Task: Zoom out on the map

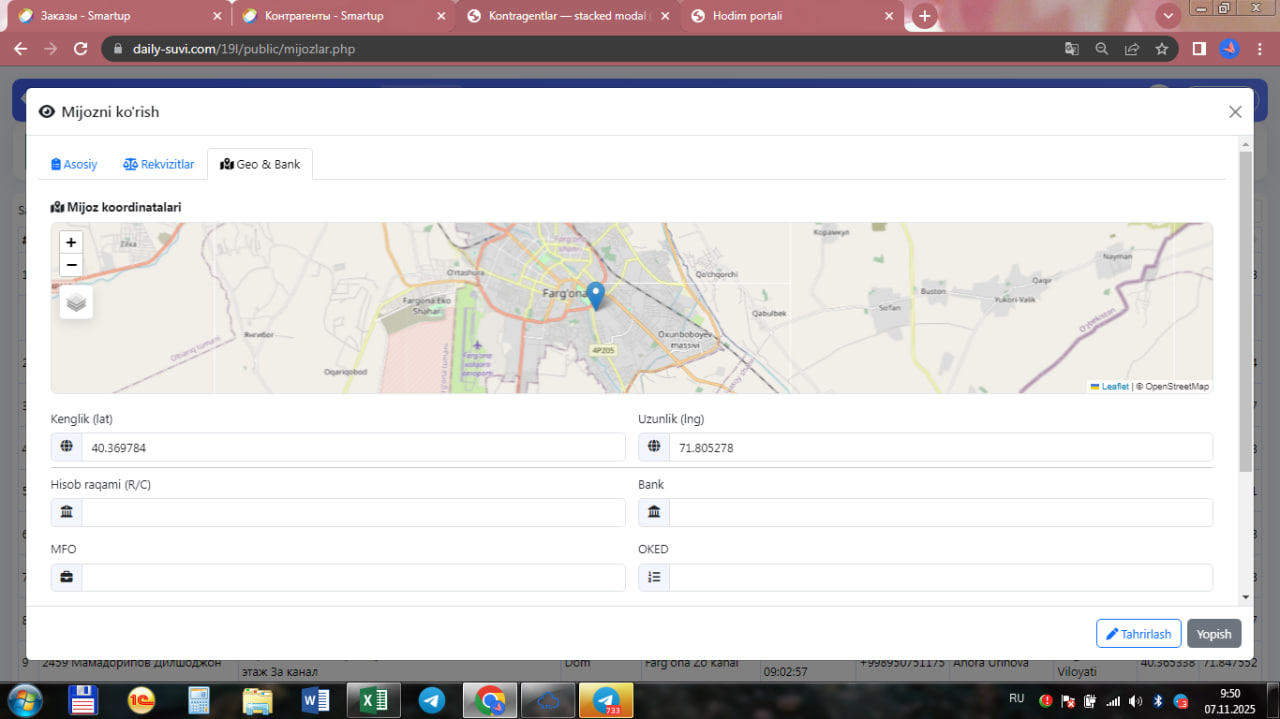Action: (x=71, y=265)
